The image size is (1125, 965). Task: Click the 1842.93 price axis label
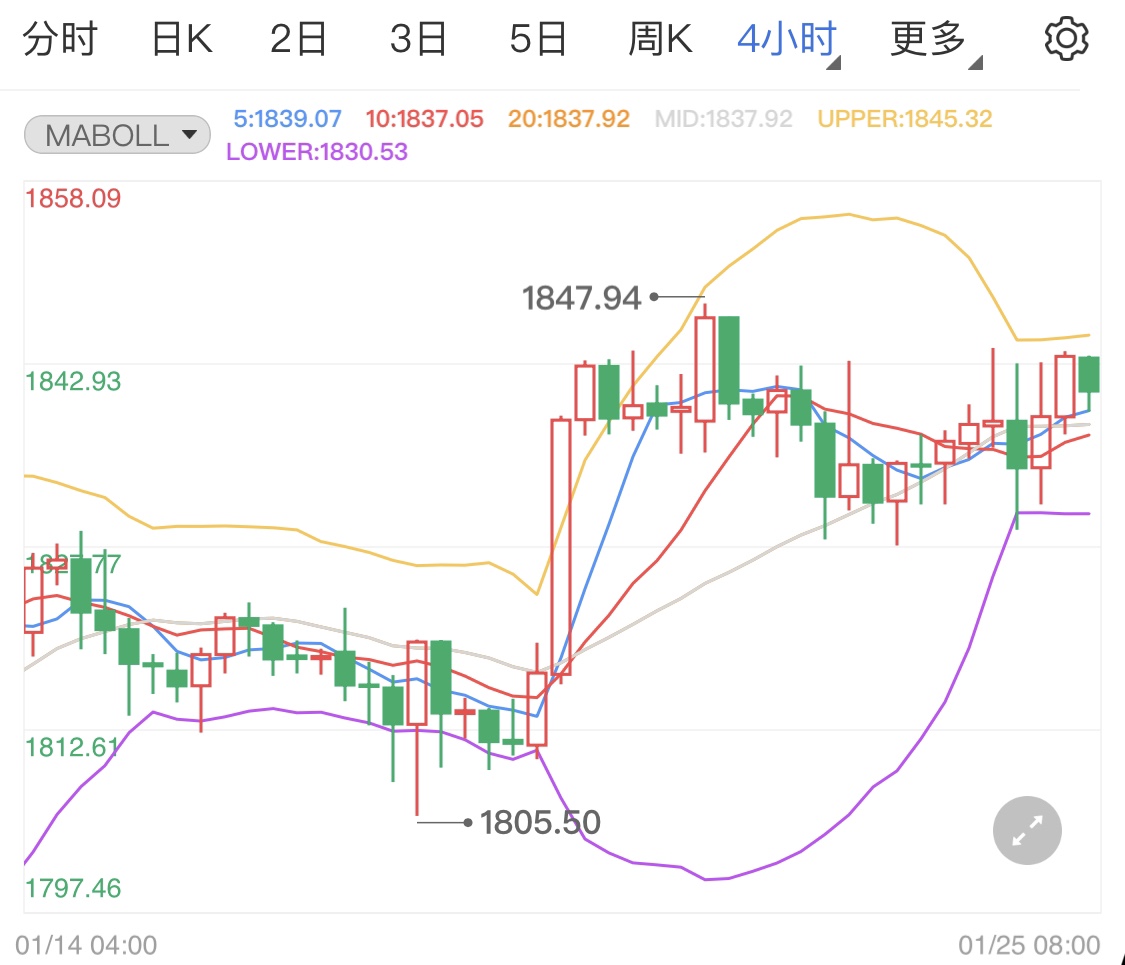click(73, 381)
